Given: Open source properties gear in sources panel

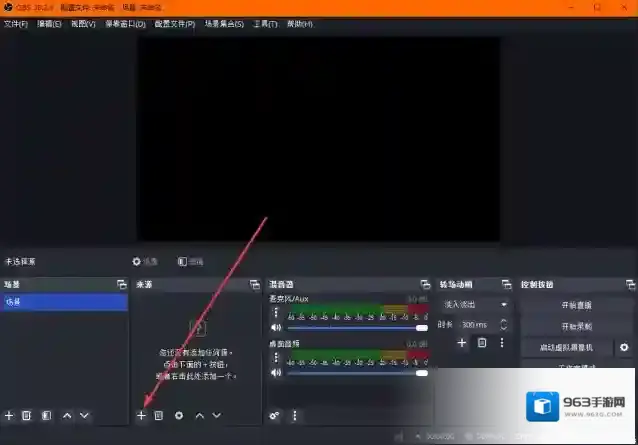Looking at the screenshot, I should coord(179,415).
